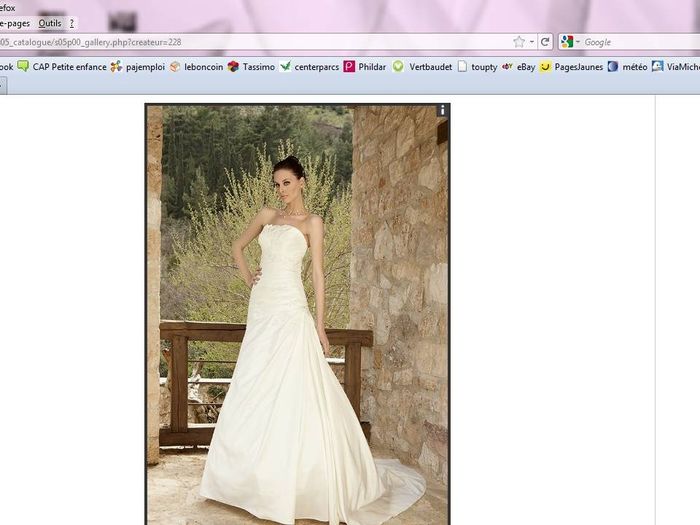
Task: Open the leboncoin bookmark
Action: pos(204,67)
